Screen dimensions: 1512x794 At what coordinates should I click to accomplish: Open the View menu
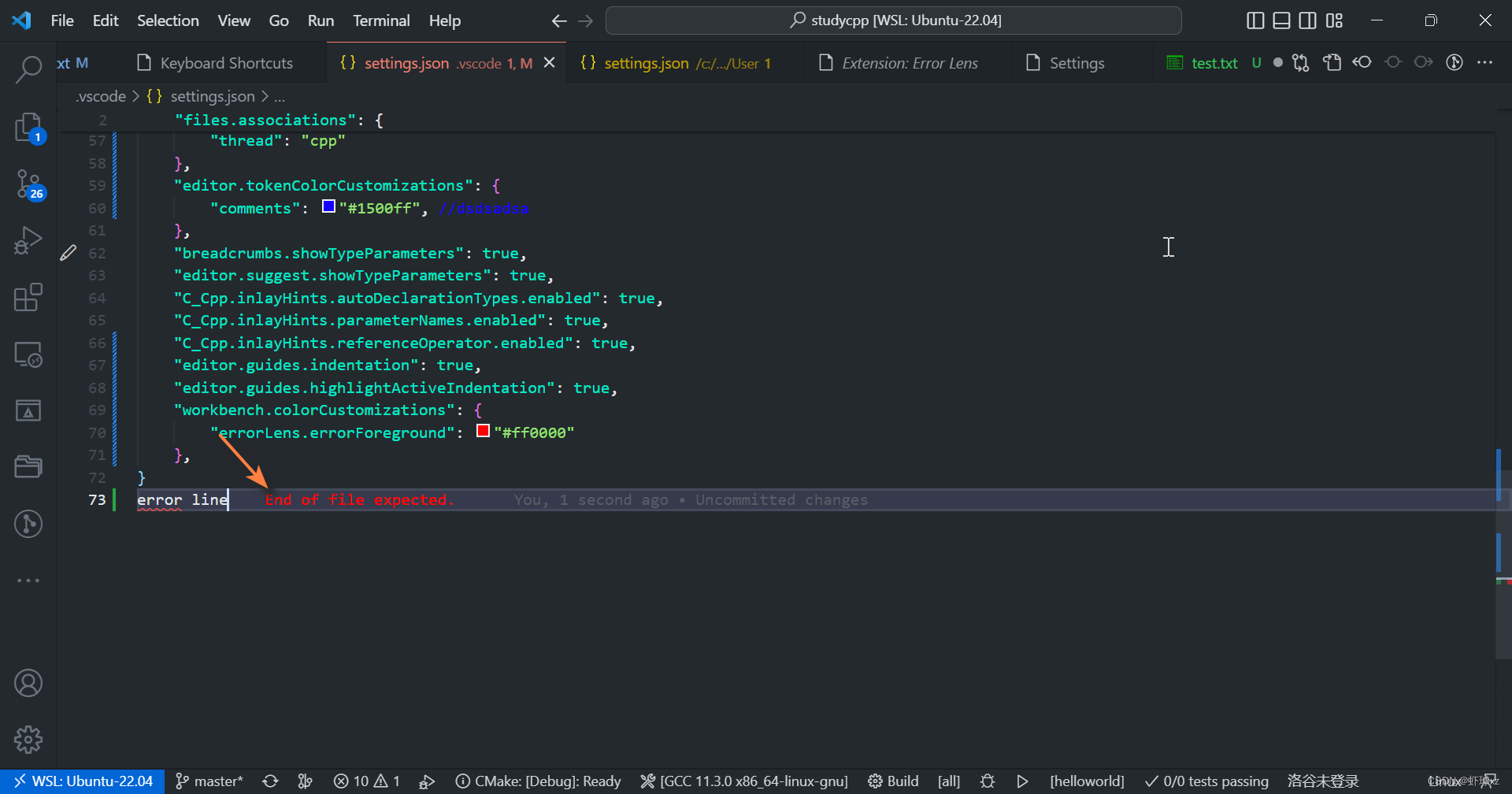(x=234, y=20)
